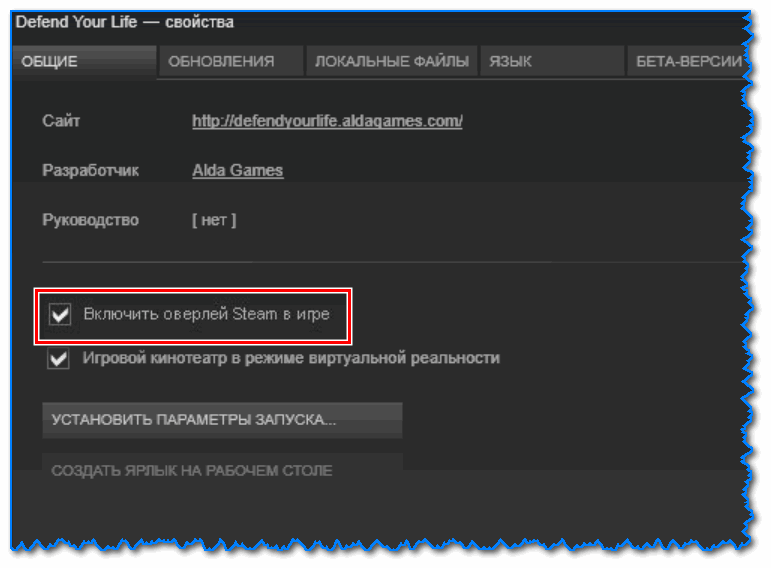Open the ОБНОВЛЕНИЯ tab
The image size is (771, 568).
coord(231,61)
